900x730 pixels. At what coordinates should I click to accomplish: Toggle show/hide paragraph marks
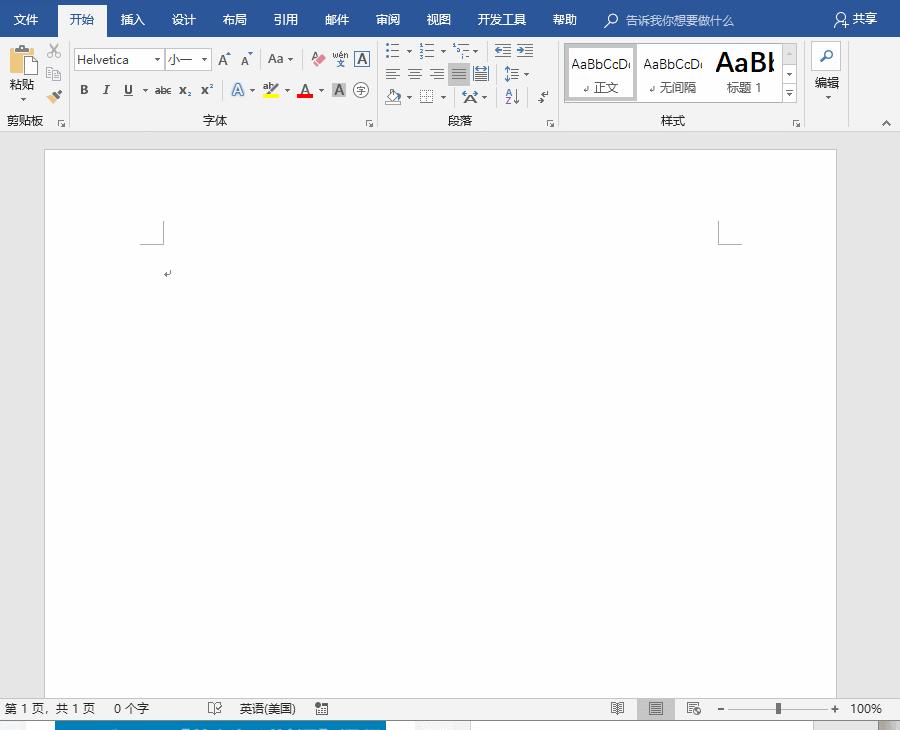coord(543,97)
